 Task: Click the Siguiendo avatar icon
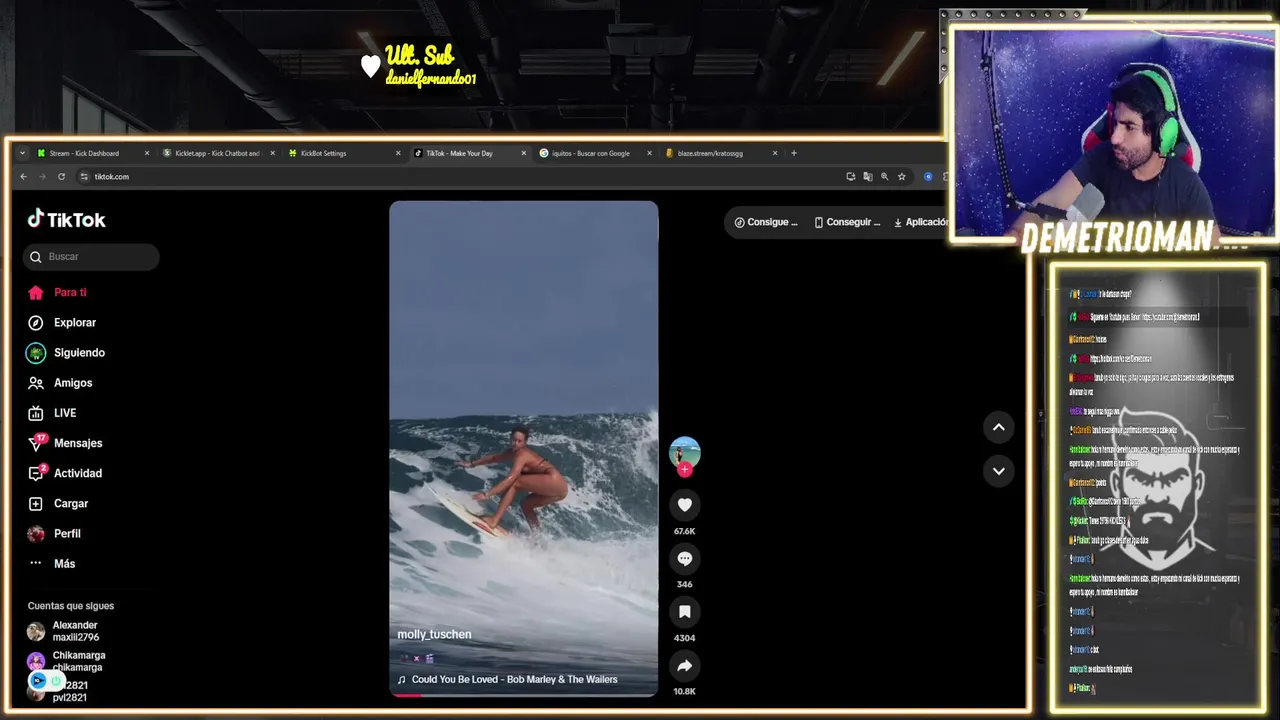tap(36, 353)
